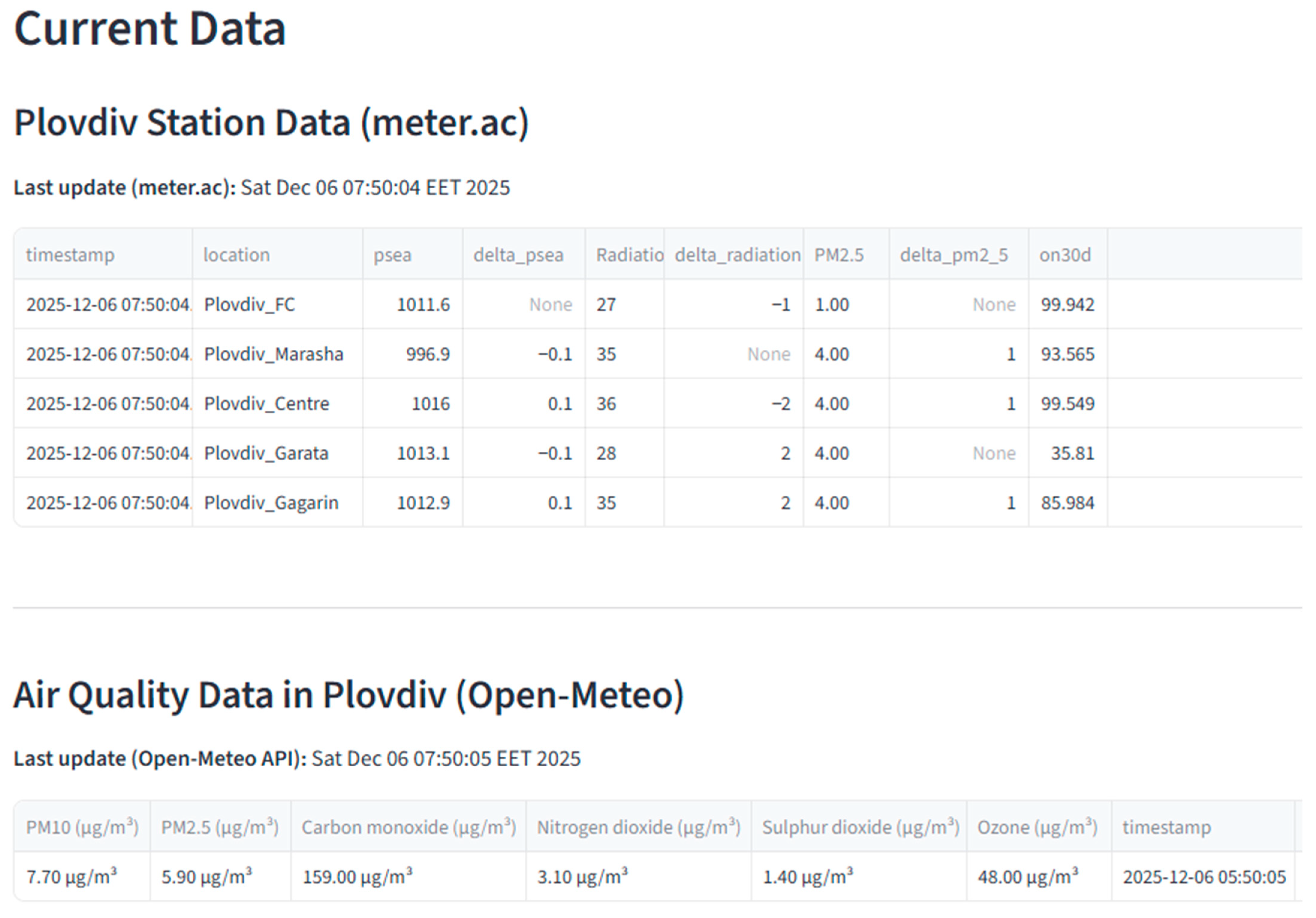The width and height of the screenshot is (1316, 918).
Task: Select the Plovdiv_Centre row location
Action: [266, 403]
